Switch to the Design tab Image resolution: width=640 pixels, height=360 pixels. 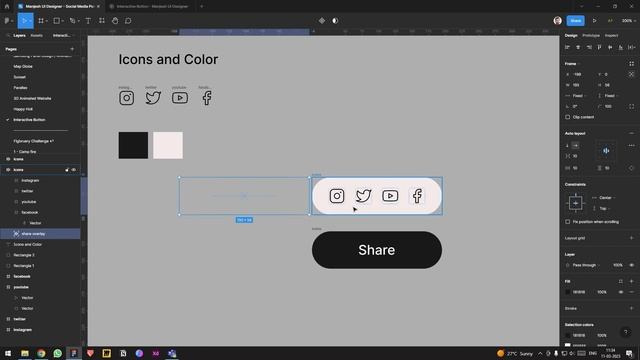[x=571, y=36]
